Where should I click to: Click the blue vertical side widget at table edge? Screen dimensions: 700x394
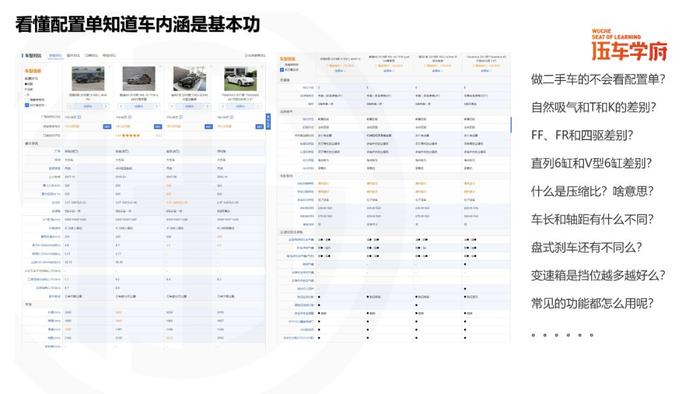click(x=268, y=121)
